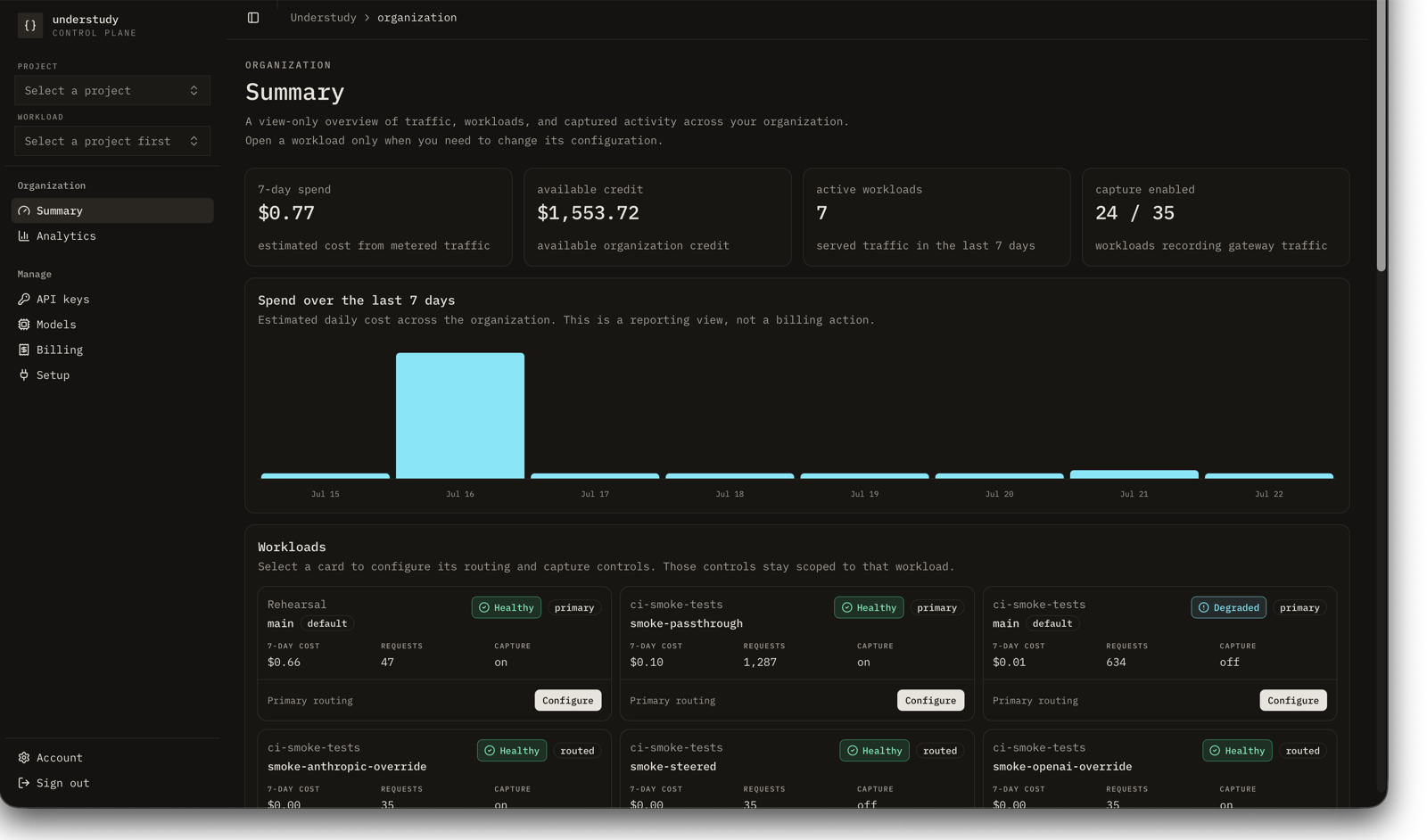Viewport: 1427px width, 840px height.
Task: Configure the smoke-passthrough workload
Action: [930, 700]
